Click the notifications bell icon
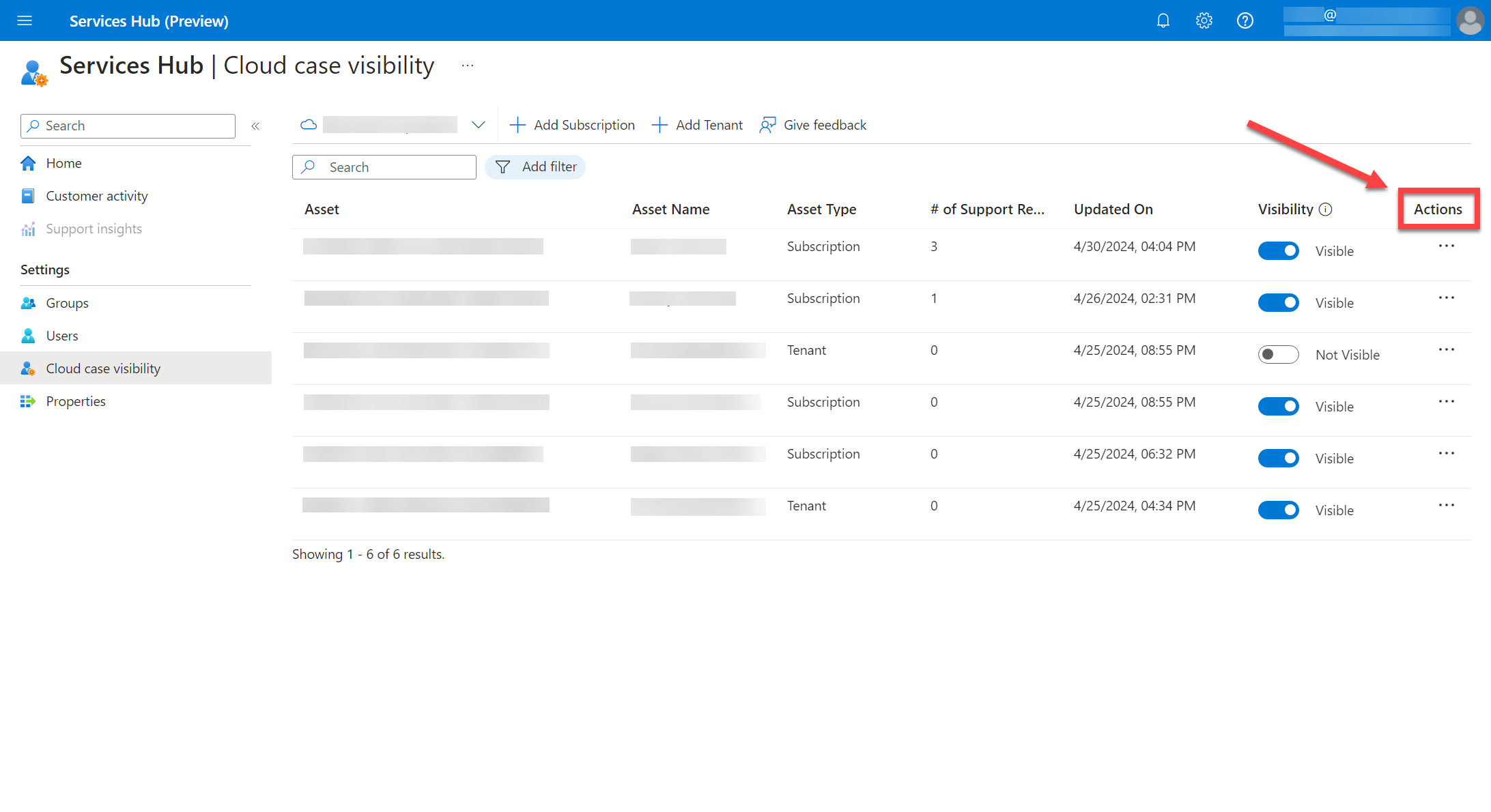The width and height of the screenshot is (1491, 812). (x=1162, y=20)
